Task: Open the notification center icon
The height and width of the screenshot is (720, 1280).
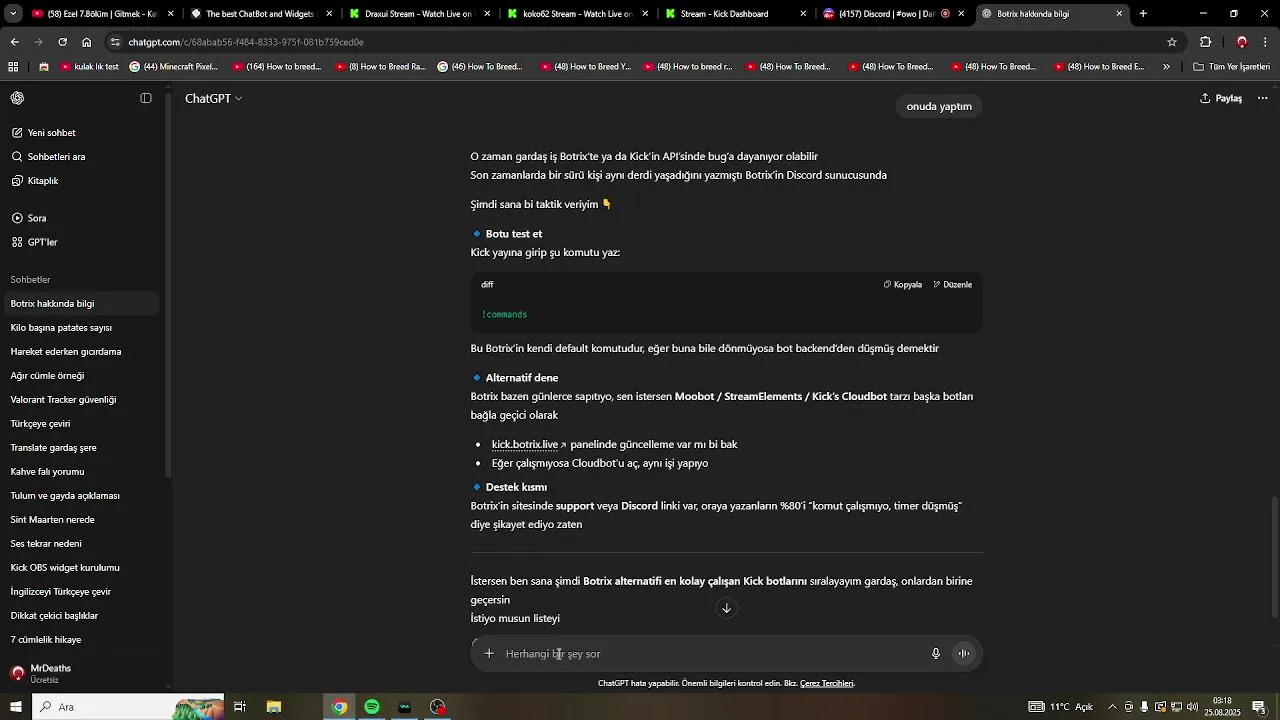Action: click(1258, 707)
